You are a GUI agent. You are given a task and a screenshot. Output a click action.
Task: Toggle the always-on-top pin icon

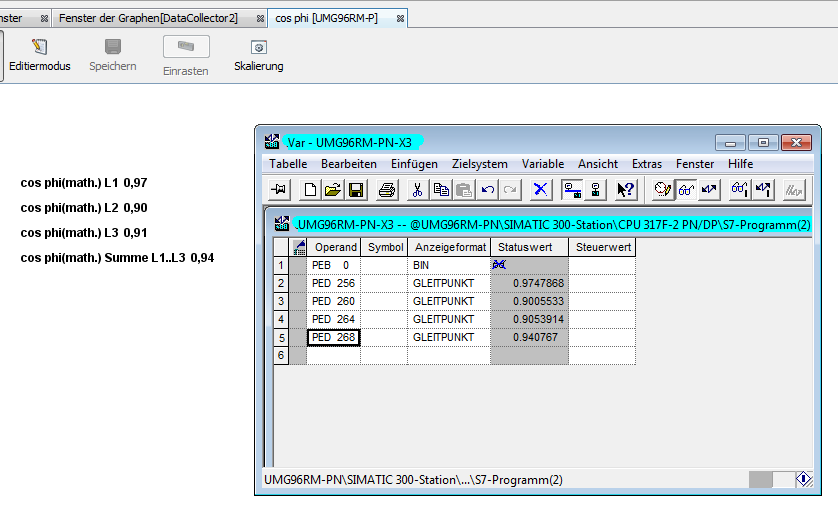pyautogui.click(x=278, y=189)
